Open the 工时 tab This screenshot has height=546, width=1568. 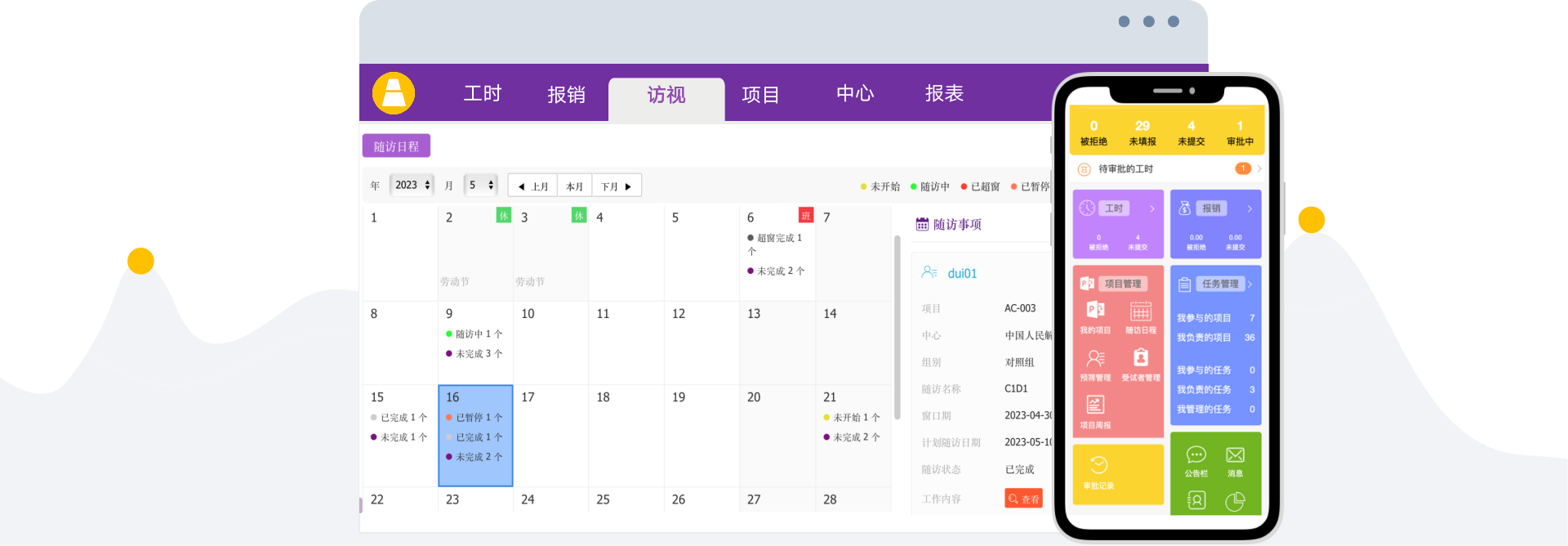coord(483,94)
